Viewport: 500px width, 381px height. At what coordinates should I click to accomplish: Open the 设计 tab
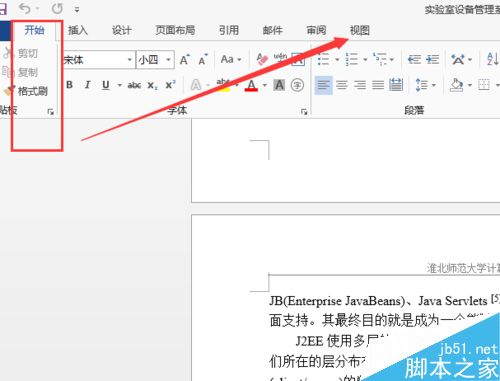click(x=122, y=30)
